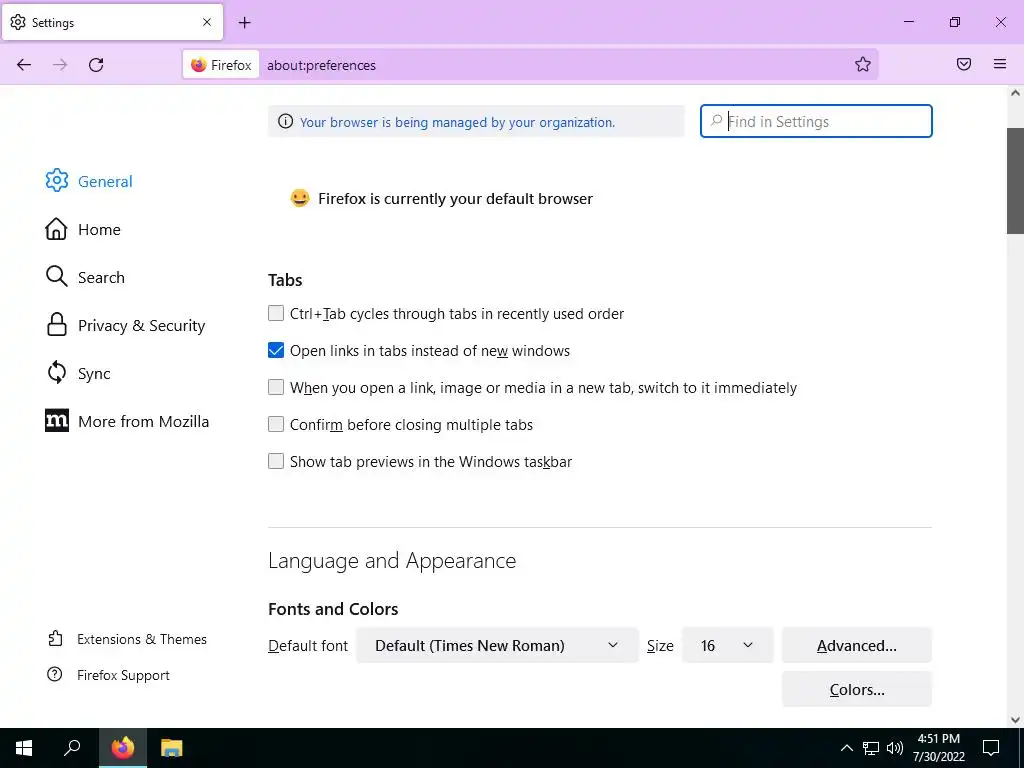The height and width of the screenshot is (768, 1024).
Task: Click Firefox icon in the taskbar
Action: (x=123, y=748)
